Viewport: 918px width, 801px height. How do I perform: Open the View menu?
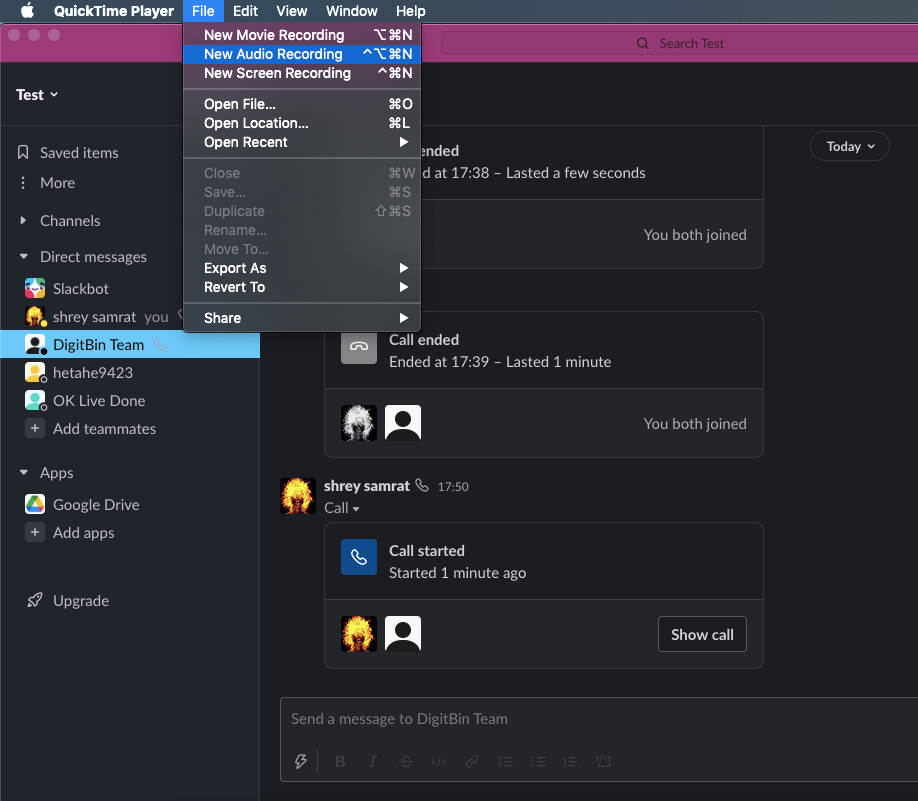click(292, 11)
